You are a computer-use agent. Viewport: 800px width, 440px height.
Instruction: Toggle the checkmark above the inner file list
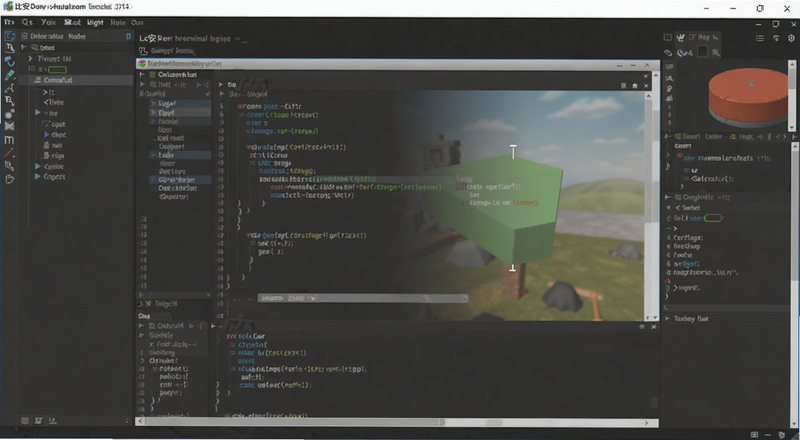click(x=208, y=94)
